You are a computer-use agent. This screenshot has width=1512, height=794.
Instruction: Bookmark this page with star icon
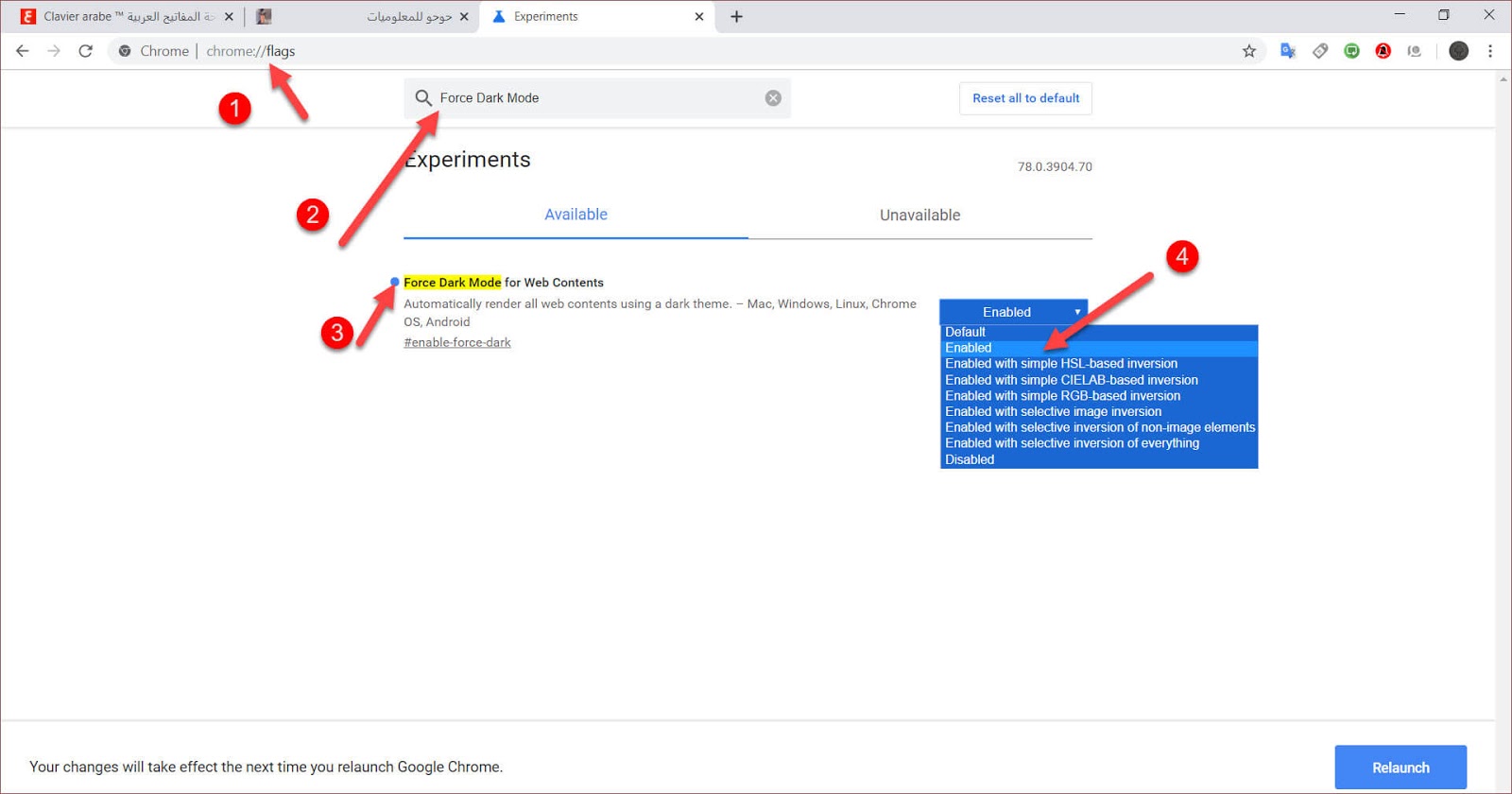pyautogui.click(x=1248, y=51)
